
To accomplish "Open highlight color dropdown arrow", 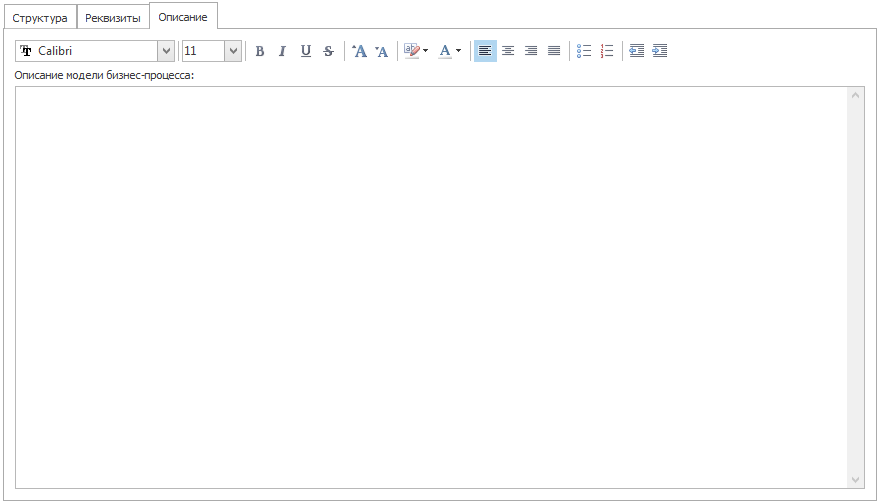I will (425, 51).
